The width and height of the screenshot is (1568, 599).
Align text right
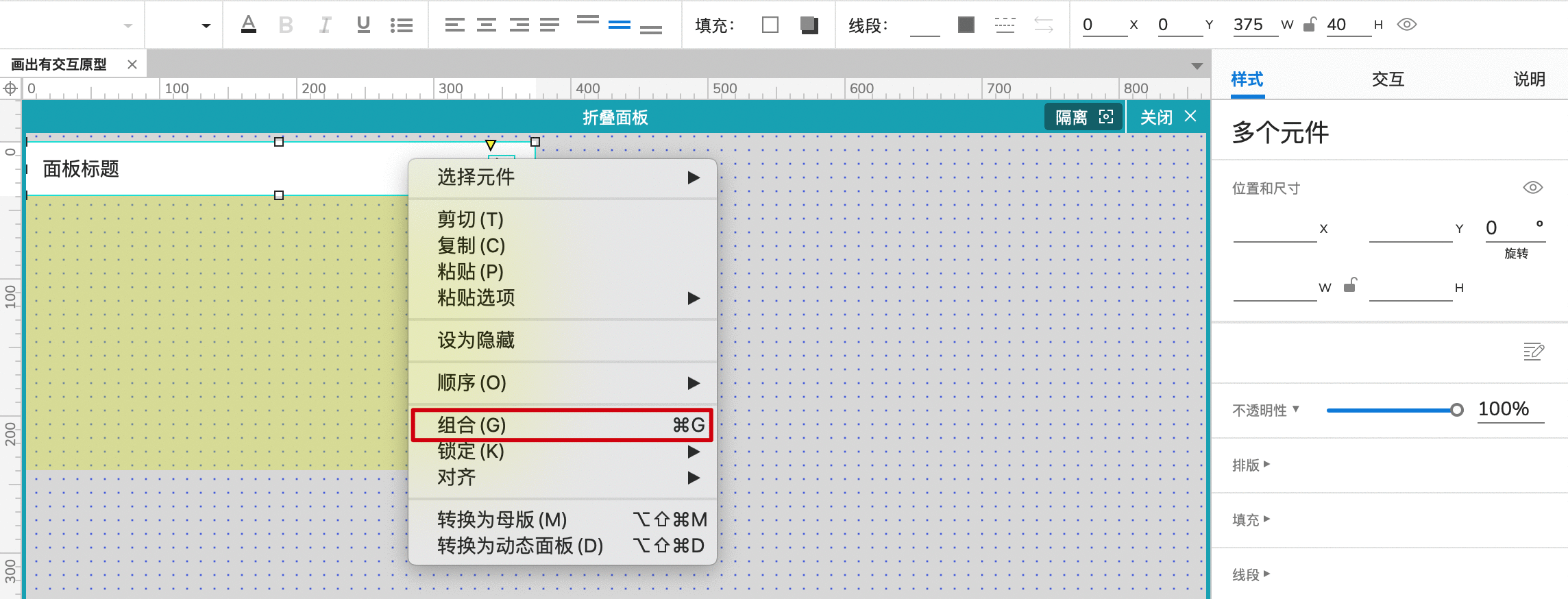click(519, 25)
